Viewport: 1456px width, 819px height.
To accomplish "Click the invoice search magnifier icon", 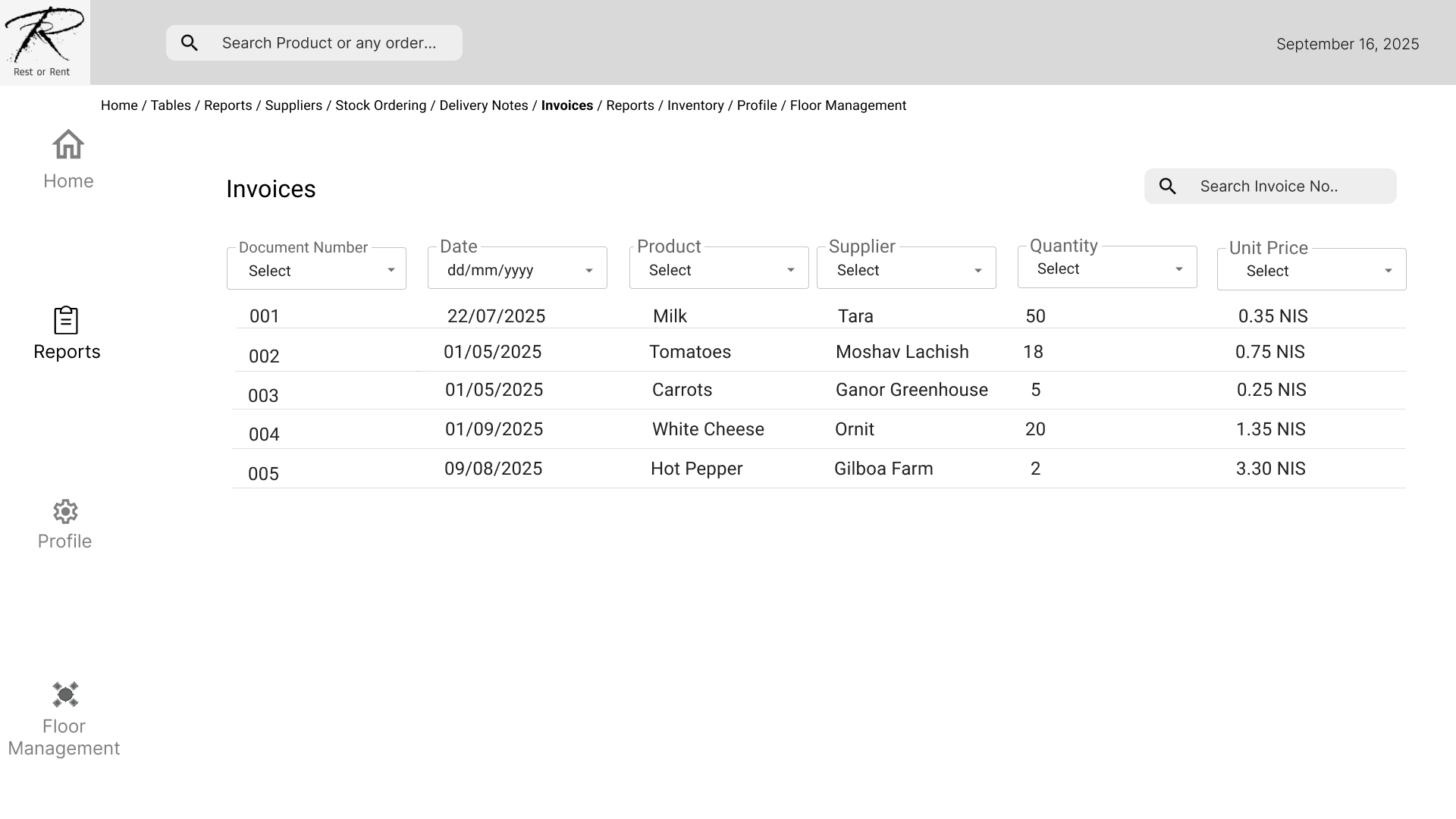I will 1168,187.
